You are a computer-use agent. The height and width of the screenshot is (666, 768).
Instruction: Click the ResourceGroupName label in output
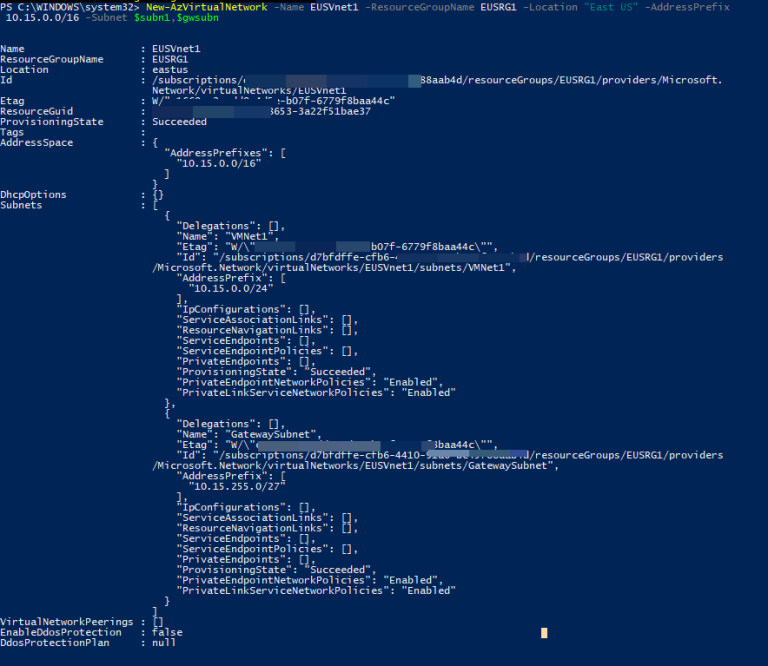52,59
